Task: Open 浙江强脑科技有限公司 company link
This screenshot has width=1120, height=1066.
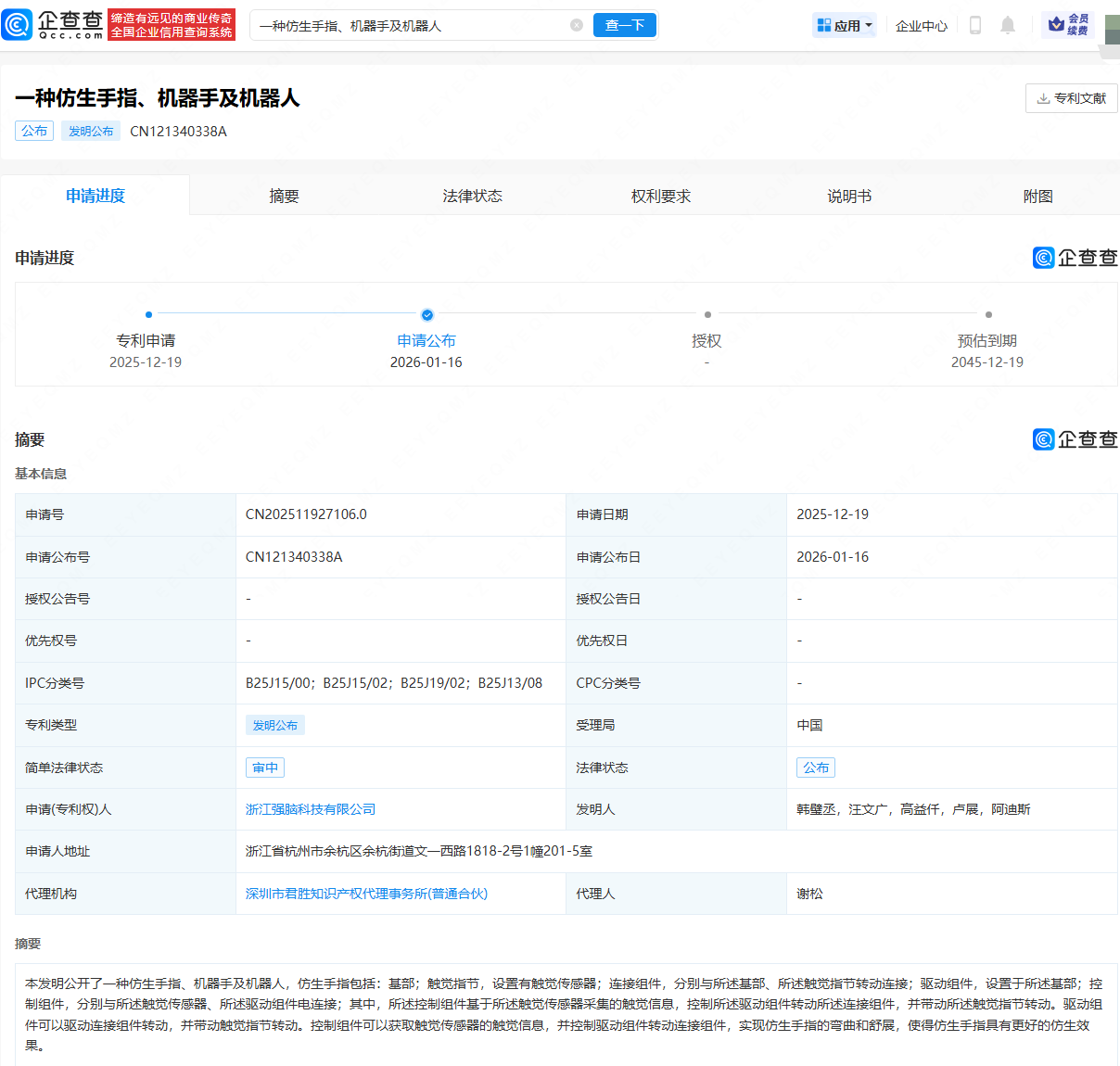Action: click(x=311, y=809)
